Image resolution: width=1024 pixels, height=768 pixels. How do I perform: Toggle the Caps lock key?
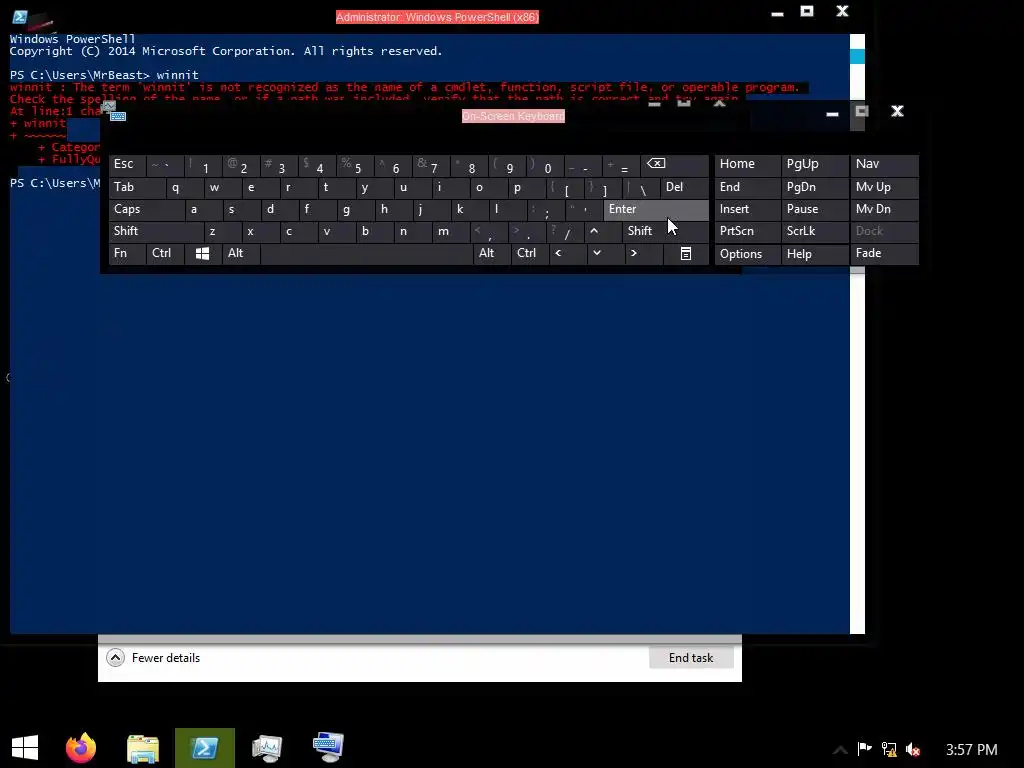[146, 210]
